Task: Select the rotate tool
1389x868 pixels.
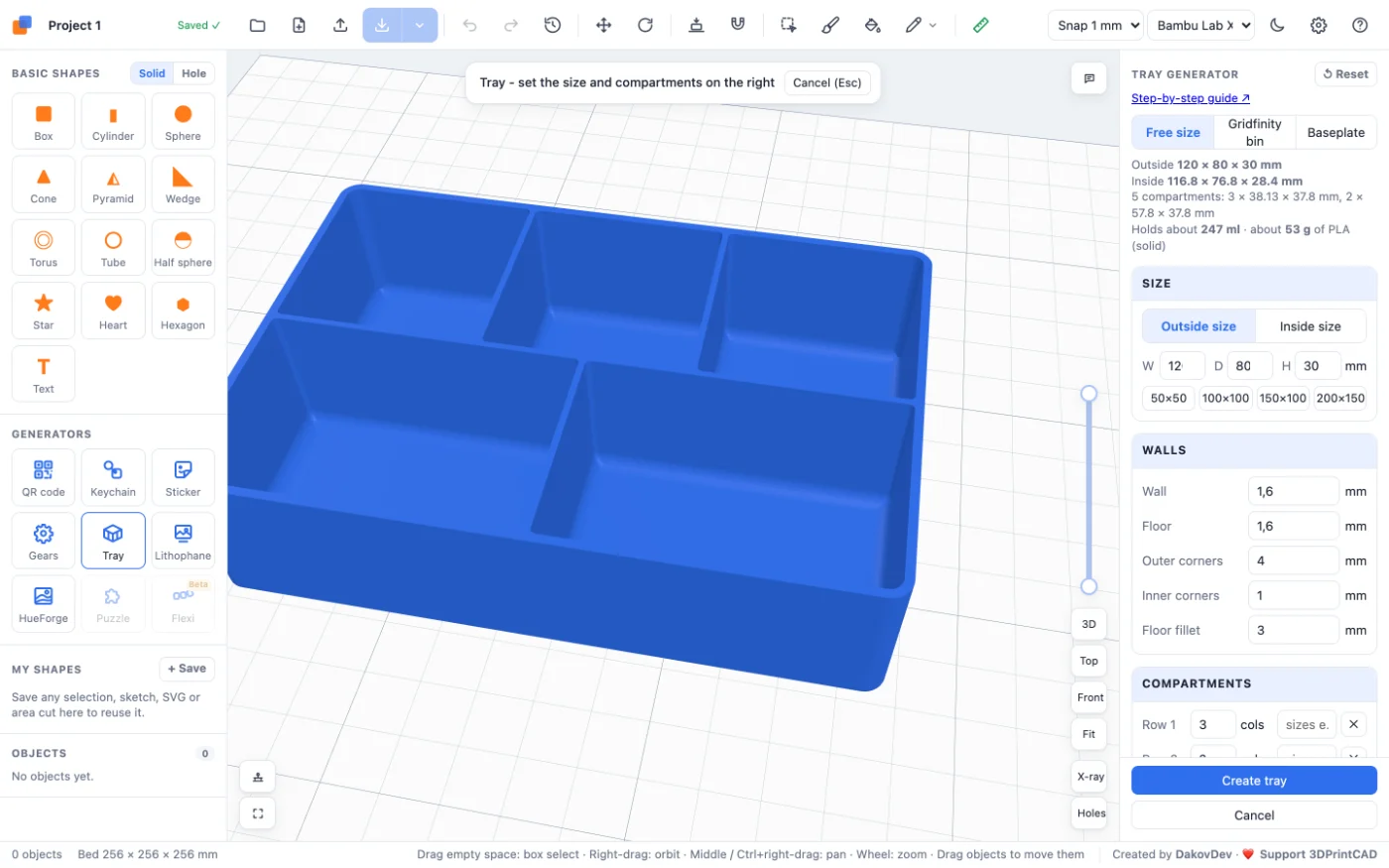Action: click(645, 26)
